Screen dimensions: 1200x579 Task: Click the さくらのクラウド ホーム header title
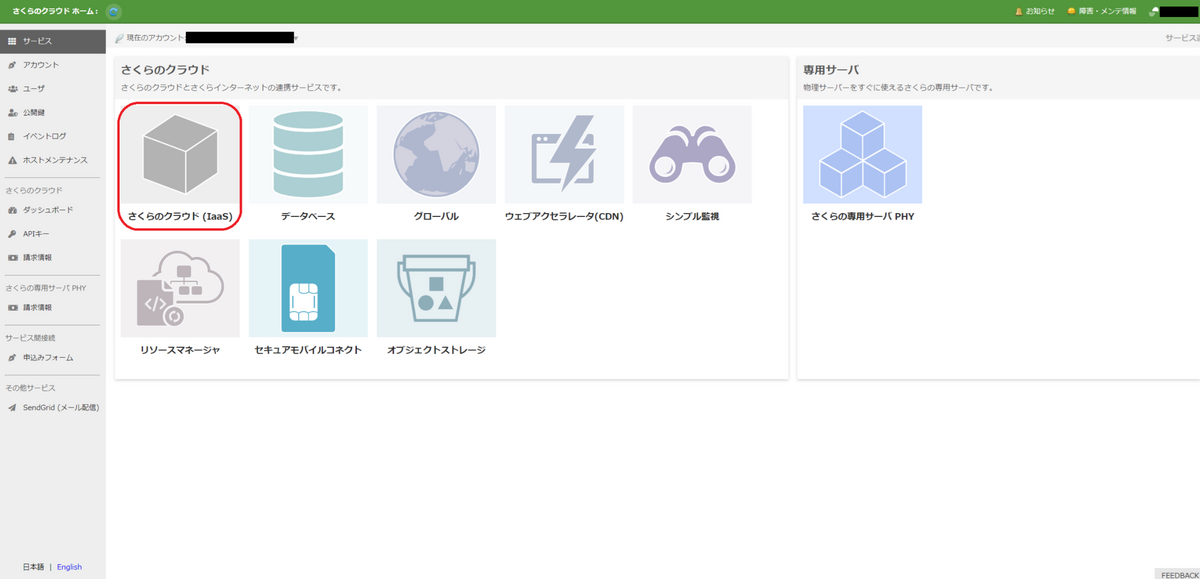click(x=54, y=11)
